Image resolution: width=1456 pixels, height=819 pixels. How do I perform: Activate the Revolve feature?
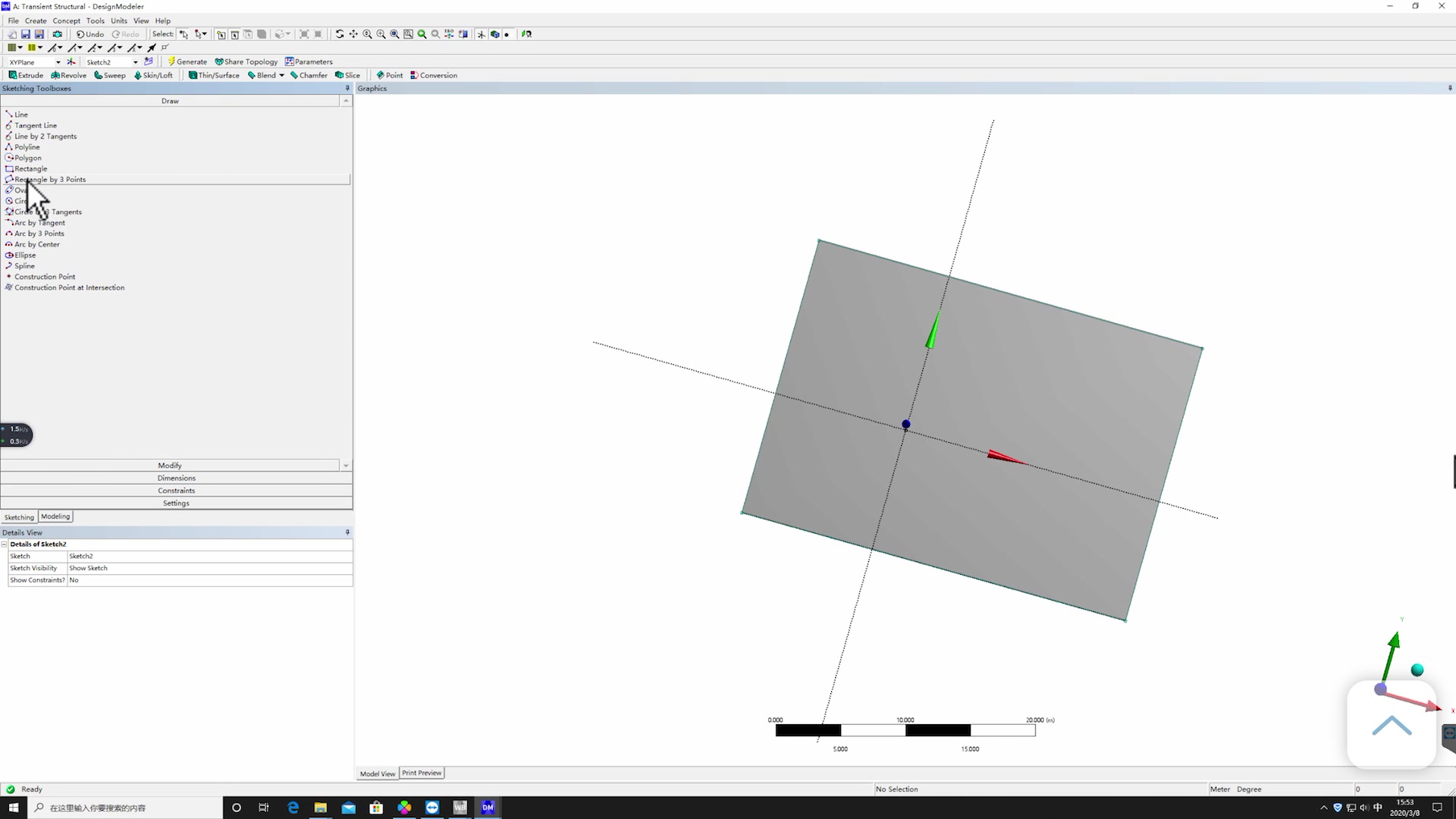(68, 75)
